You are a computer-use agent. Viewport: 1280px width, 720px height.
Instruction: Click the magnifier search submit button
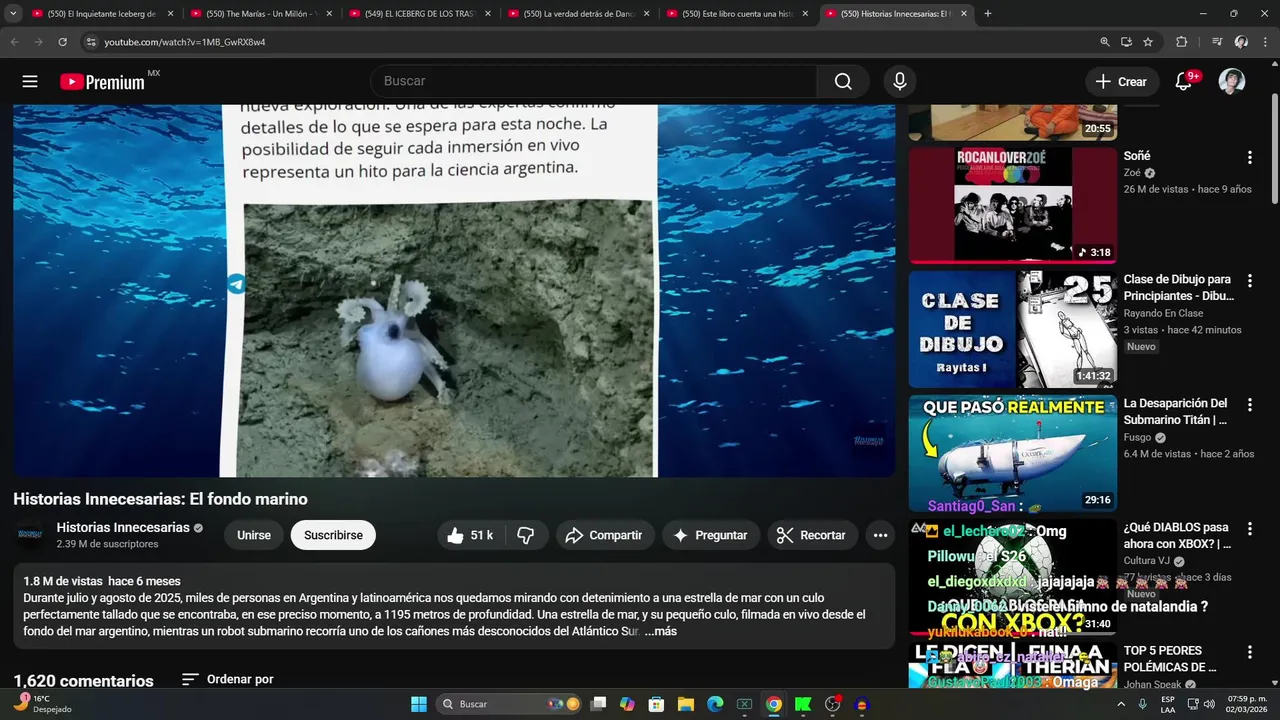(x=843, y=82)
